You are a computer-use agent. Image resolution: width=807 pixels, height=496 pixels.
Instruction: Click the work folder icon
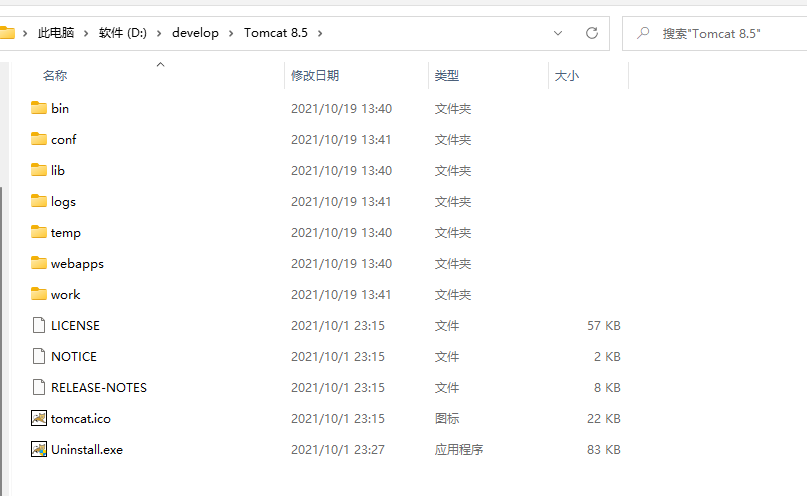pyautogui.click(x=39, y=294)
